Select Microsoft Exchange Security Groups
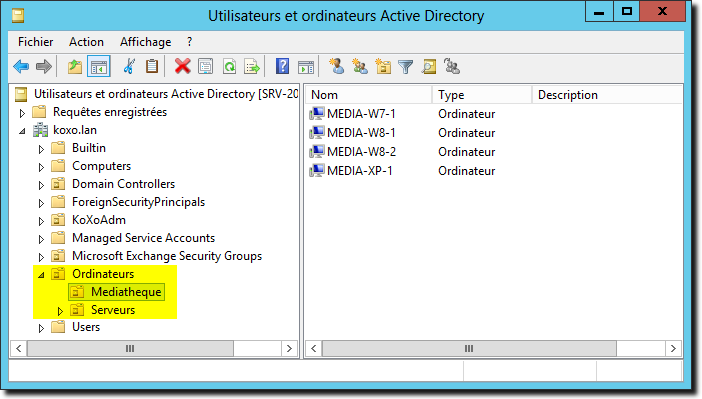Viewport: 702px width, 399px height. (x=167, y=256)
